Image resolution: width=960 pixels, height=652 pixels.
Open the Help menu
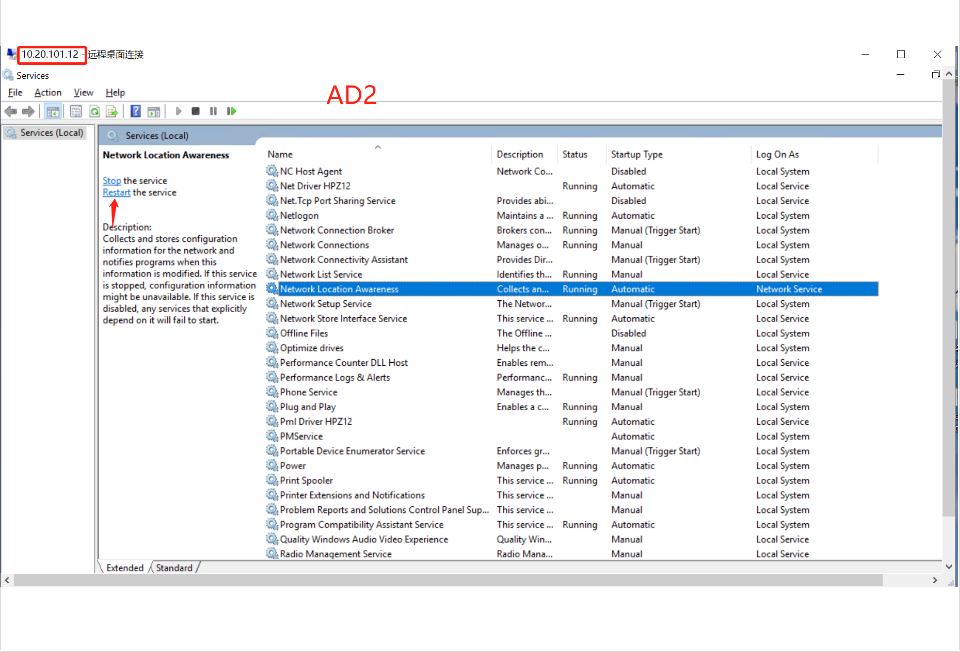pos(115,92)
